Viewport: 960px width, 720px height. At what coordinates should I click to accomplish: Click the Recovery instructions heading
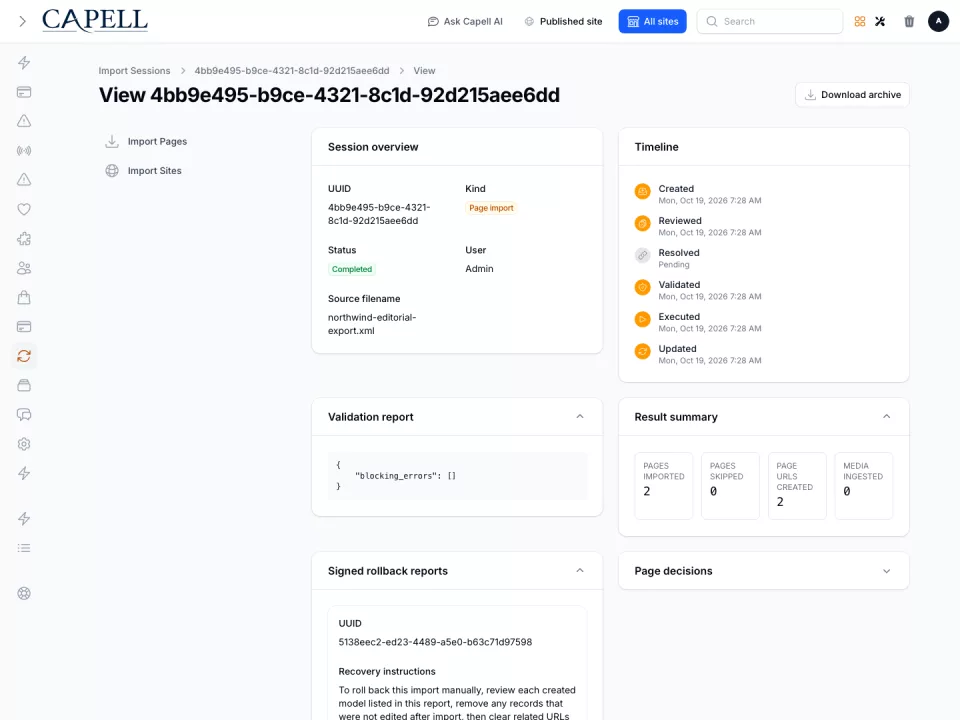pyautogui.click(x=387, y=672)
